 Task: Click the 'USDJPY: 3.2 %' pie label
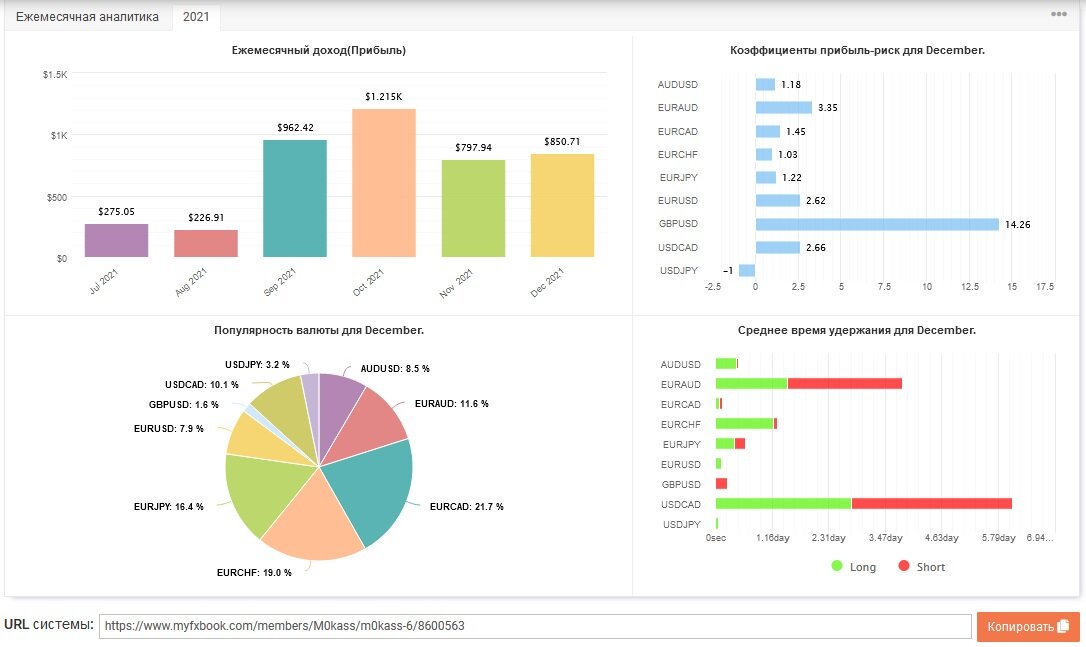pyautogui.click(x=257, y=364)
